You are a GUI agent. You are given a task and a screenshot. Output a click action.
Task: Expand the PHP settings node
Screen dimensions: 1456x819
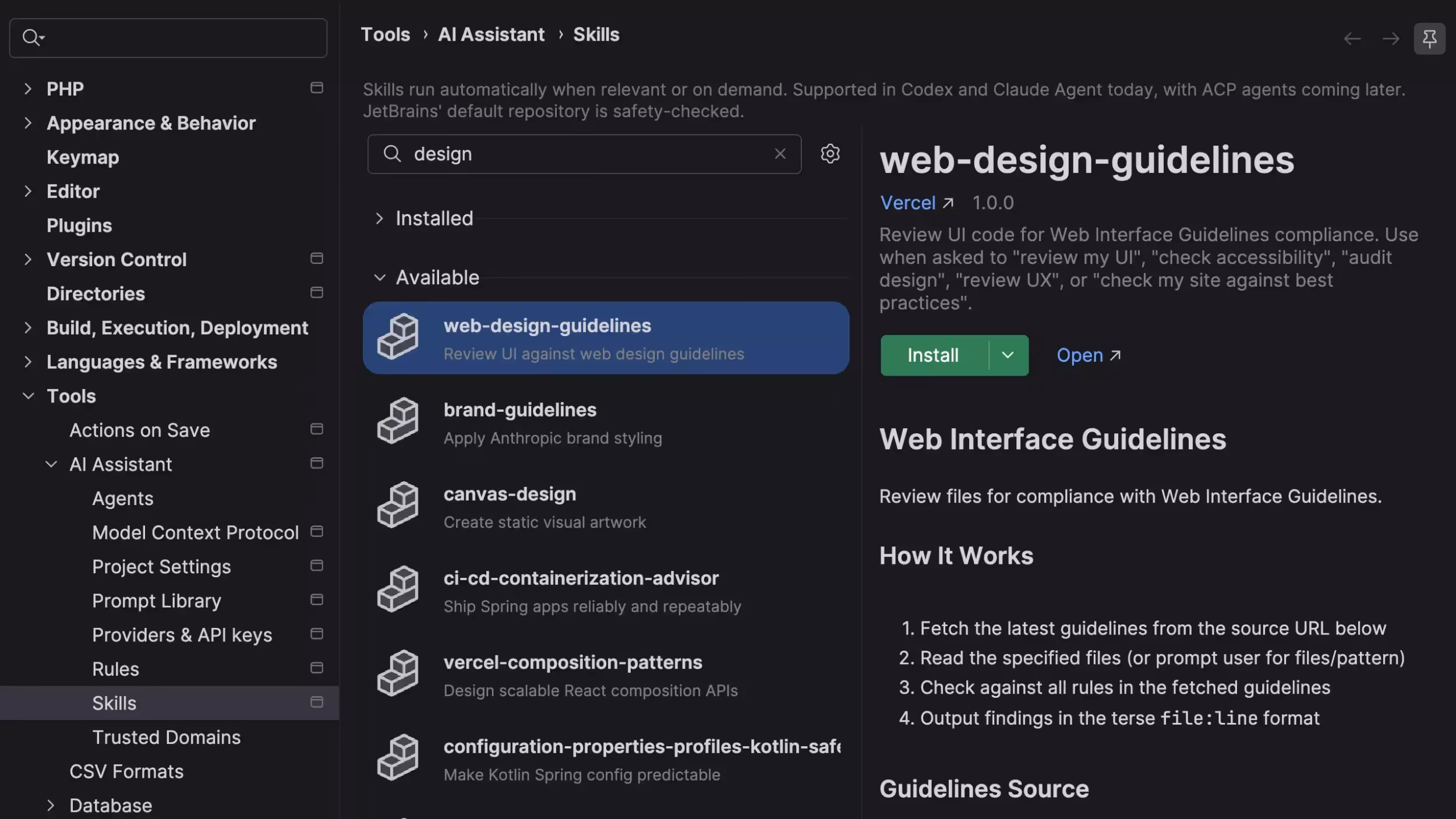(27, 89)
